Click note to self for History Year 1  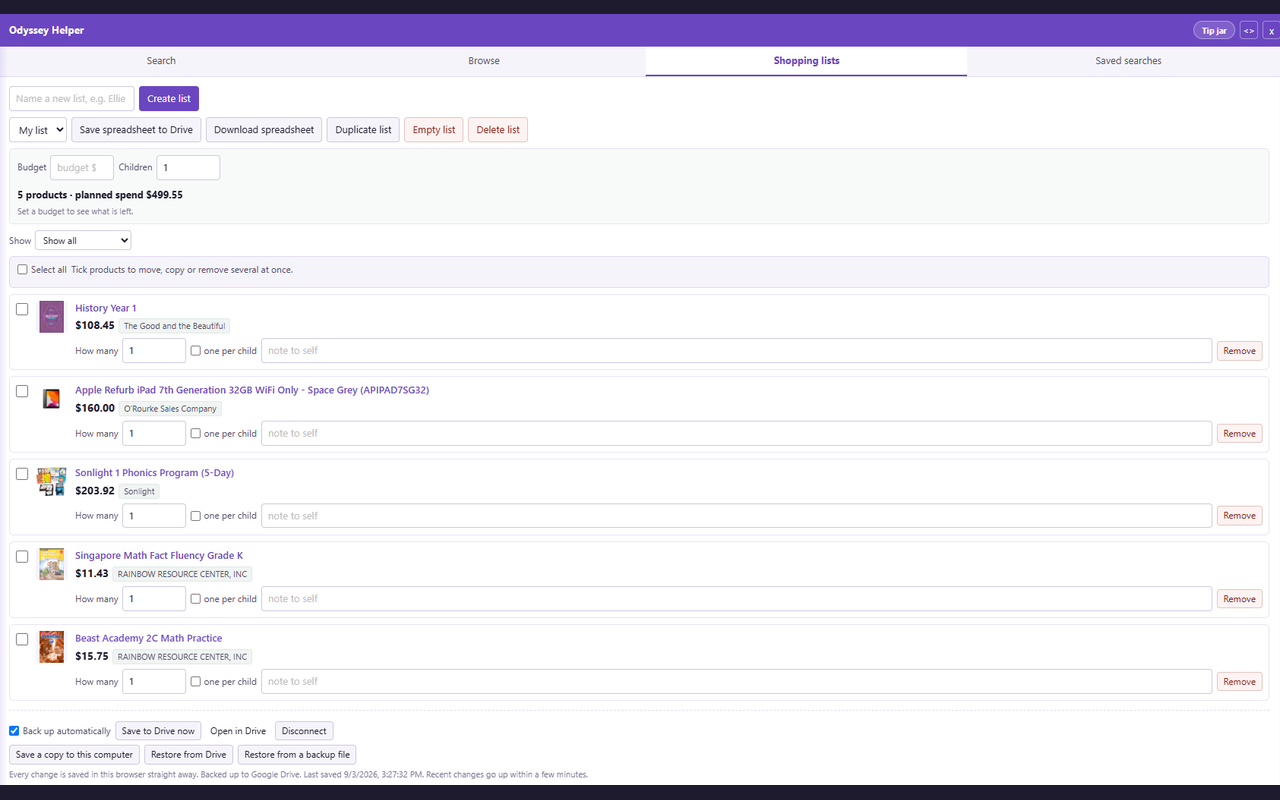pos(737,351)
